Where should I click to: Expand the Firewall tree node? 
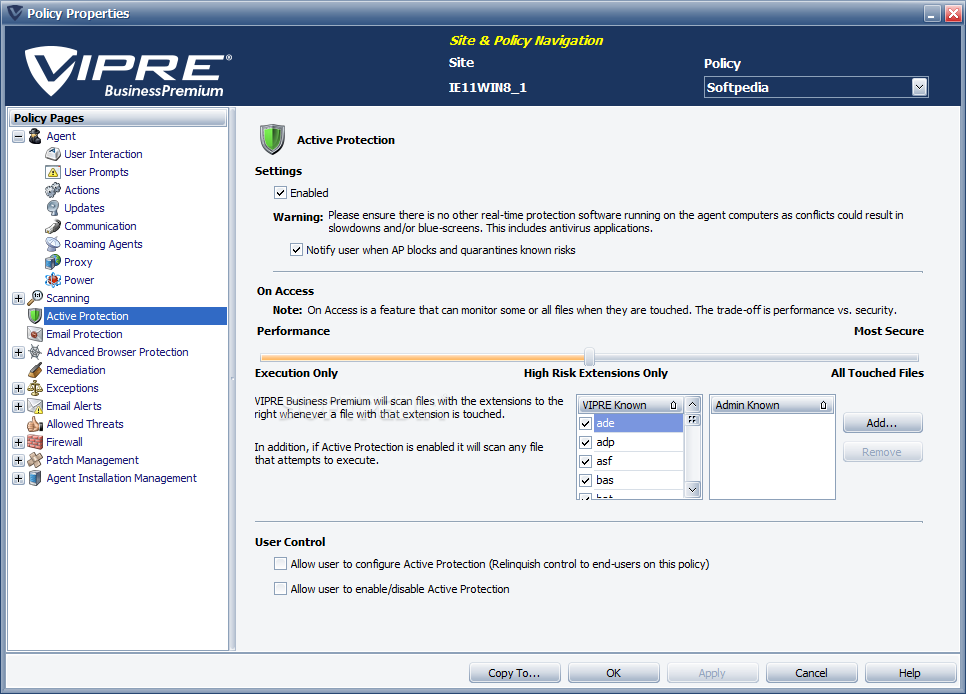(18, 443)
